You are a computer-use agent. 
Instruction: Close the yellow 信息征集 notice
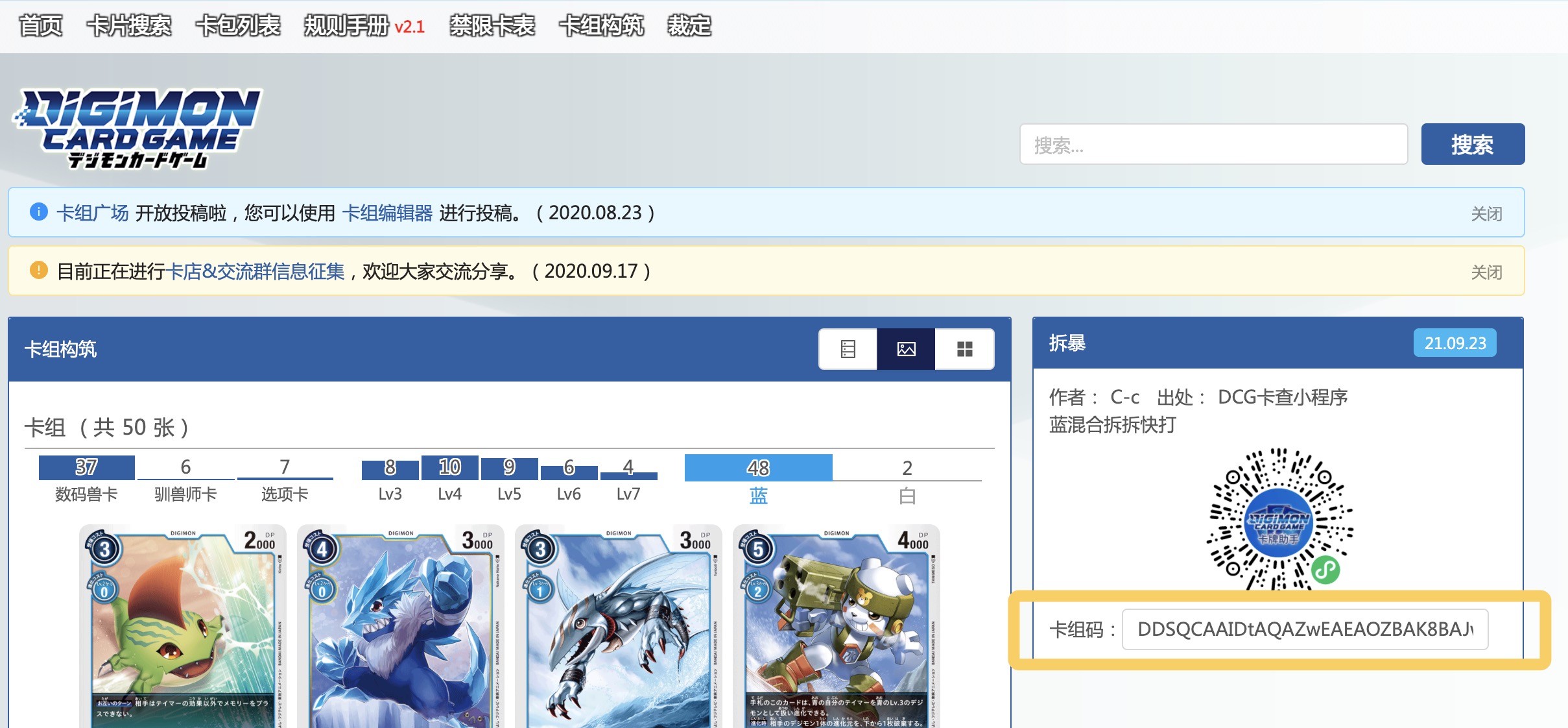pyautogui.click(x=1486, y=272)
